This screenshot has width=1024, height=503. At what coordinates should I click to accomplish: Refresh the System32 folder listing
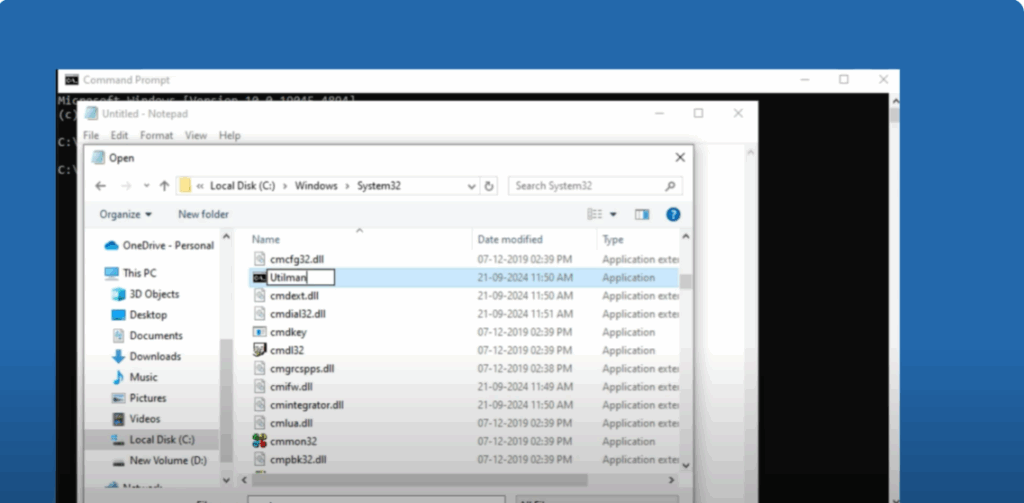pos(489,186)
